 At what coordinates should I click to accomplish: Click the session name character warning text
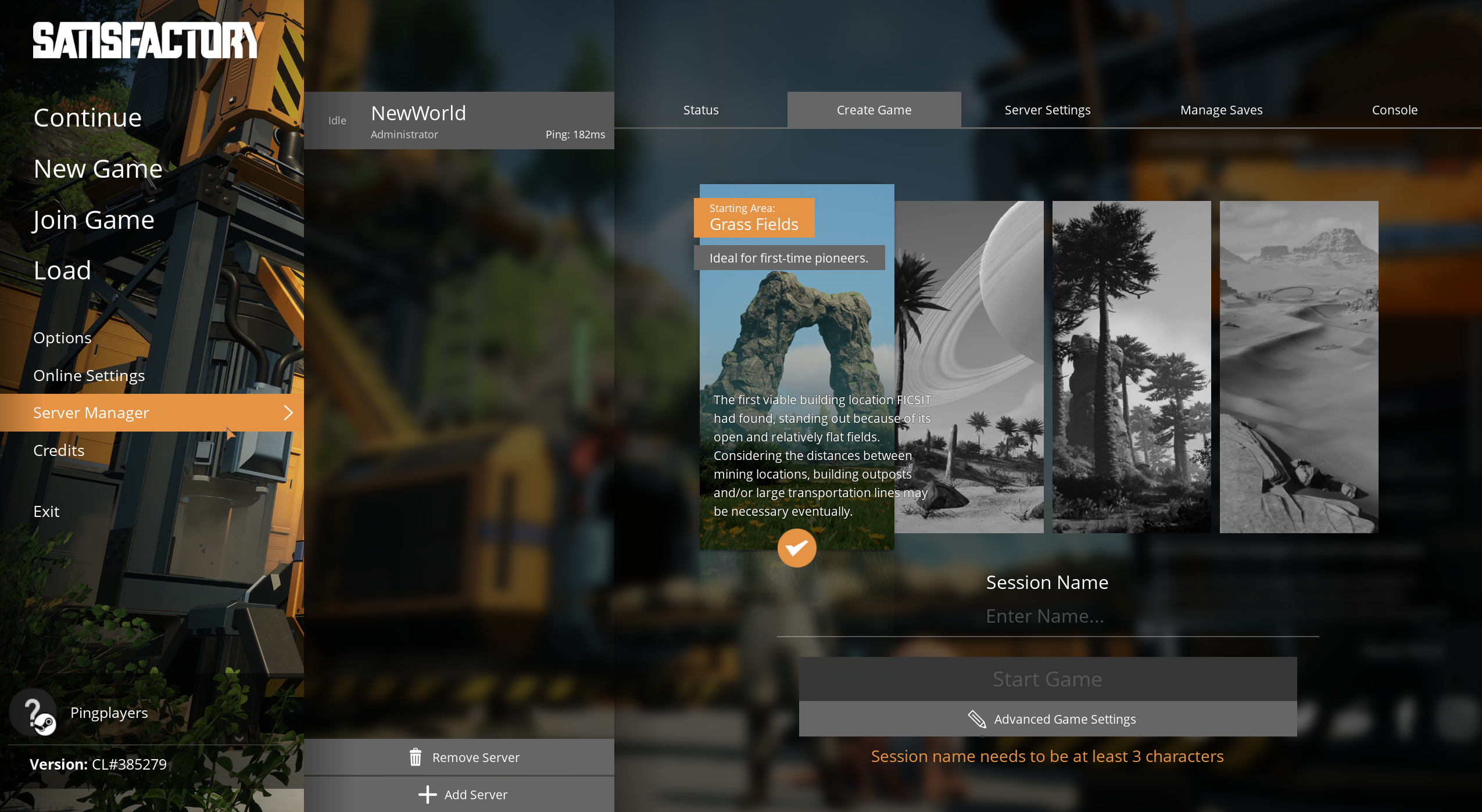1047,756
